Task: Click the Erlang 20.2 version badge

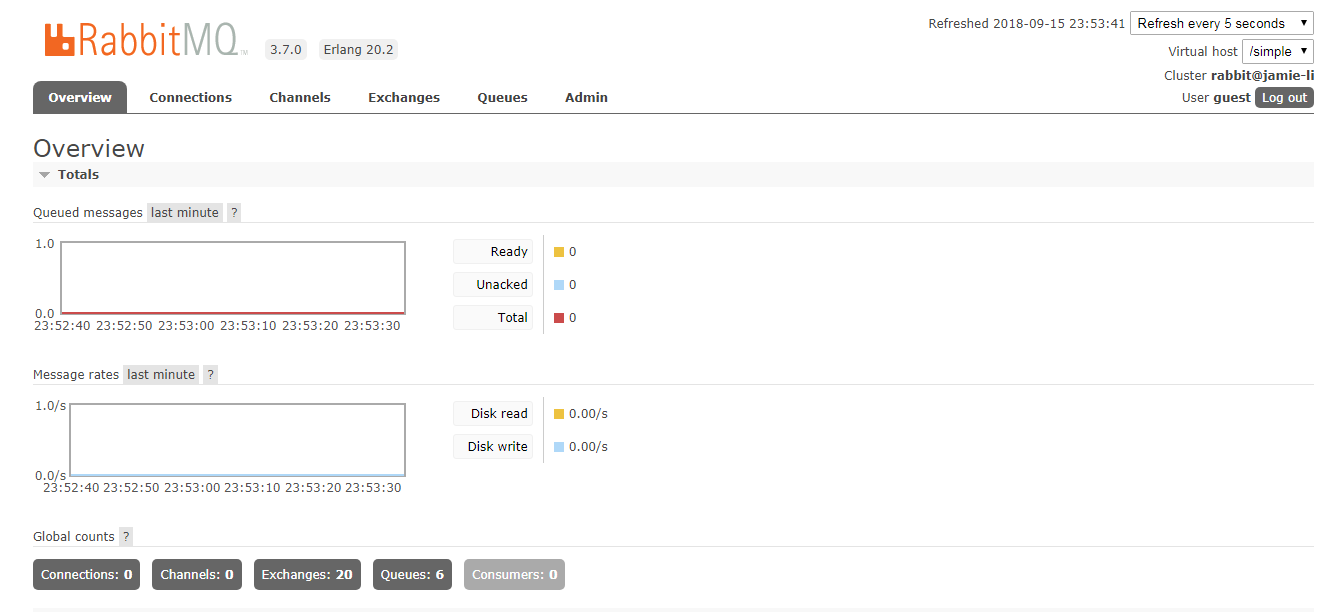Action: point(358,49)
